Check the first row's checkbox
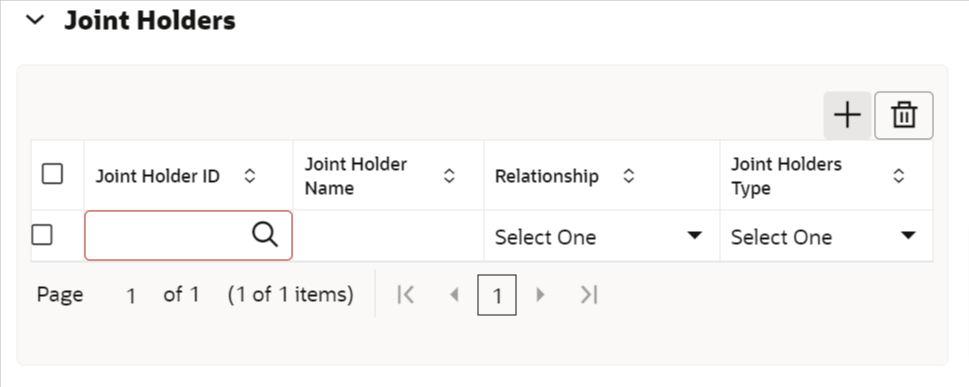Viewport: 969px width, 387px height. click(x=42, y=235)
